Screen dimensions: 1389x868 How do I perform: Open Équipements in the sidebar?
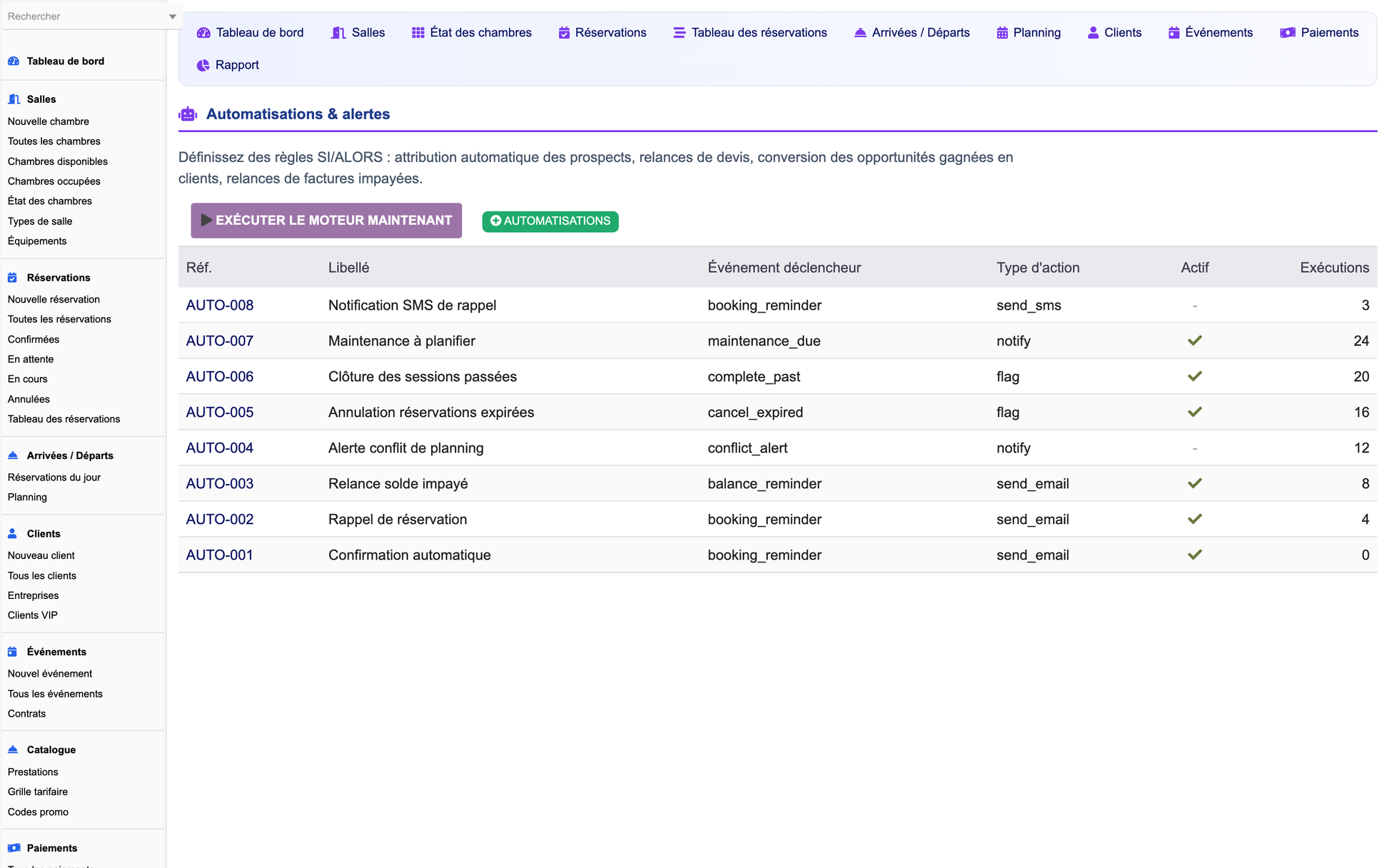click(x=37, y=241)
